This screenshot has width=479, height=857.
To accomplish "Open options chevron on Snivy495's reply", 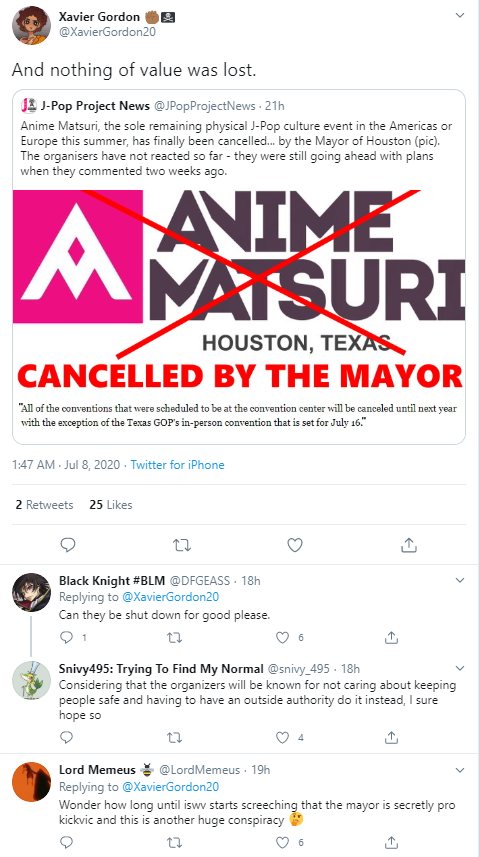I will 460,668.
